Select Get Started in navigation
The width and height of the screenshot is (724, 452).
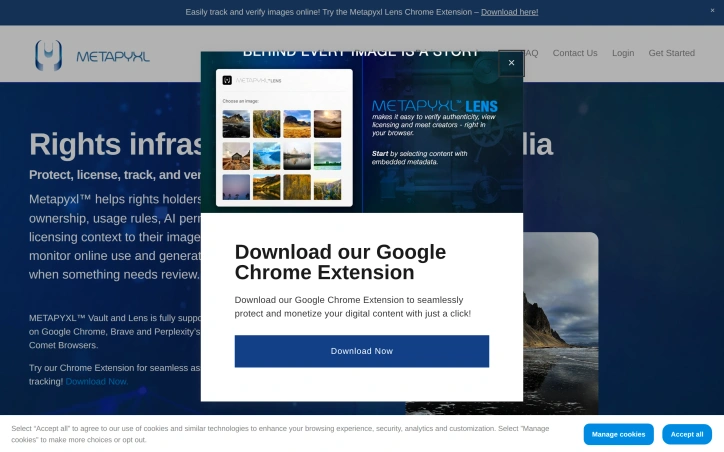point(671,53)
